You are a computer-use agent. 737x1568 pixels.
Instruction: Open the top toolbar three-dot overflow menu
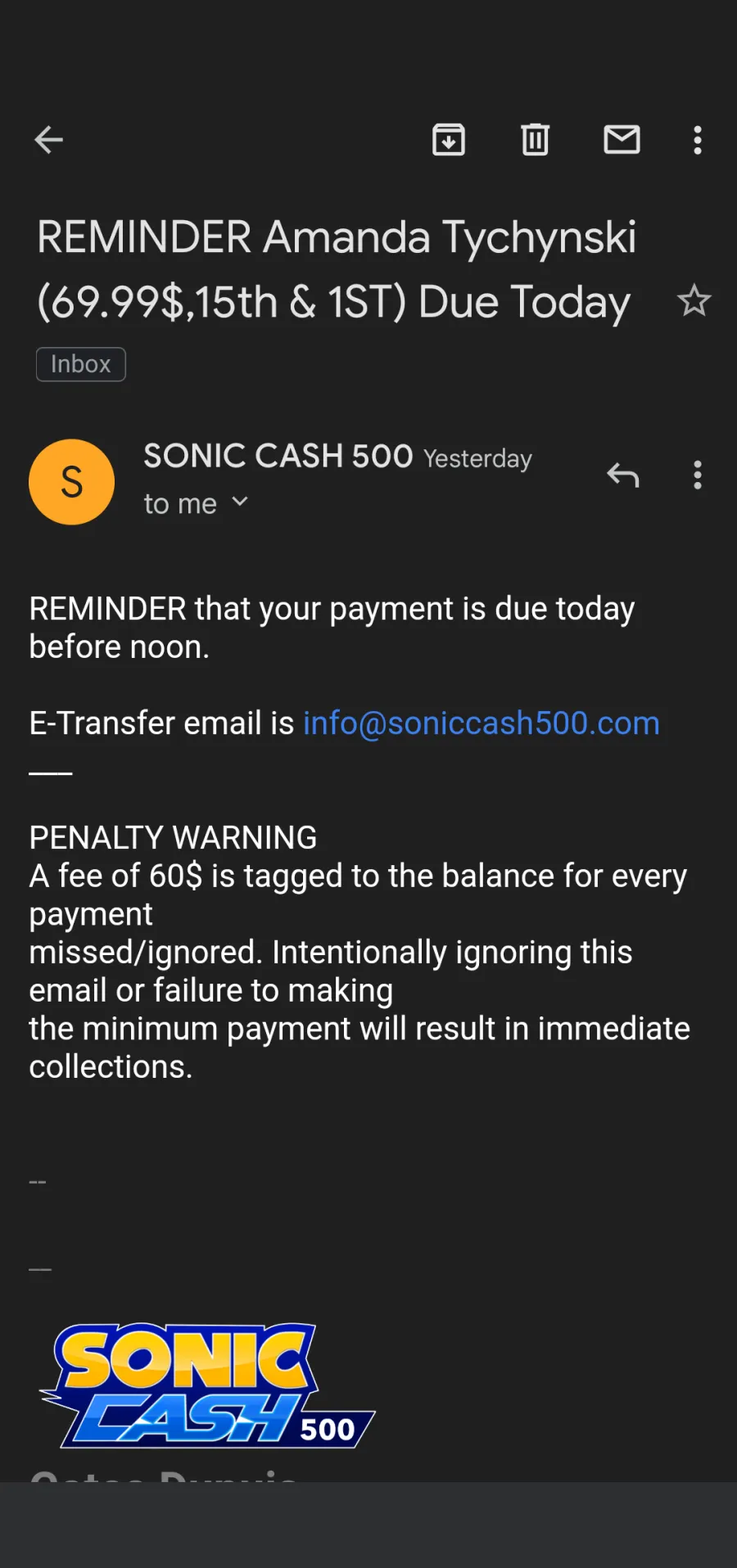698,140
